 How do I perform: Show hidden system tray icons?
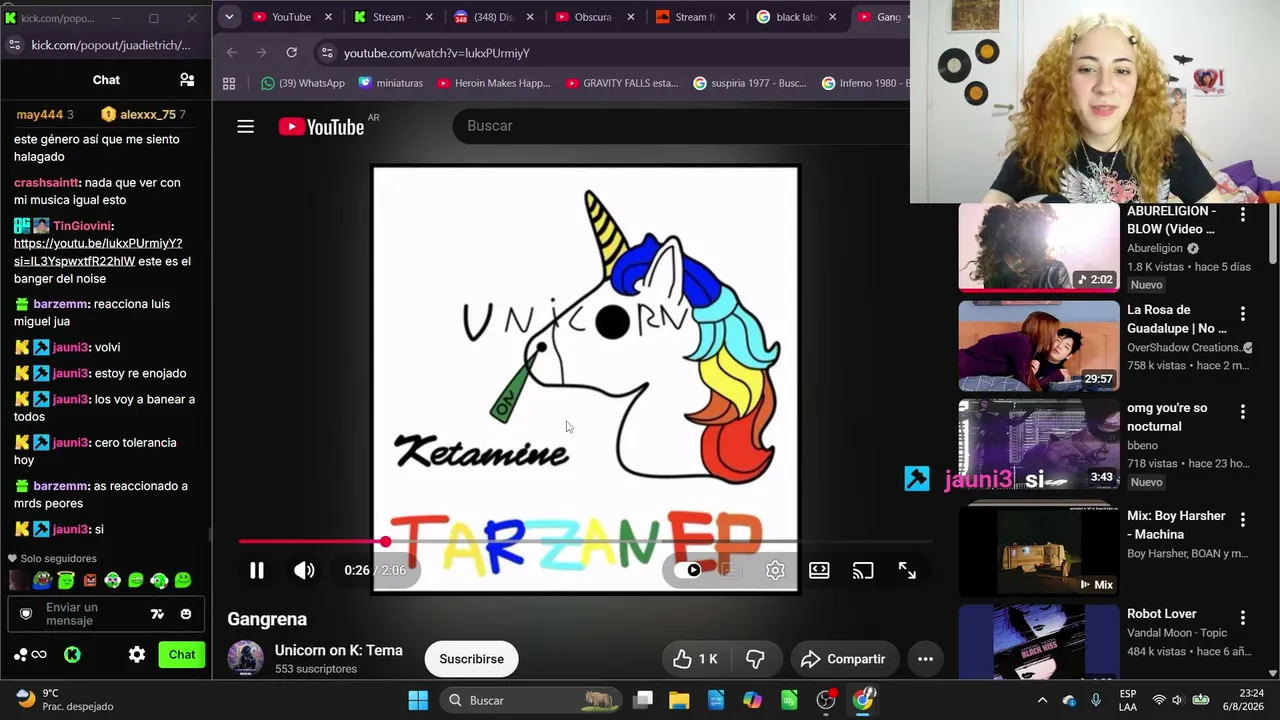(1042, 700)
